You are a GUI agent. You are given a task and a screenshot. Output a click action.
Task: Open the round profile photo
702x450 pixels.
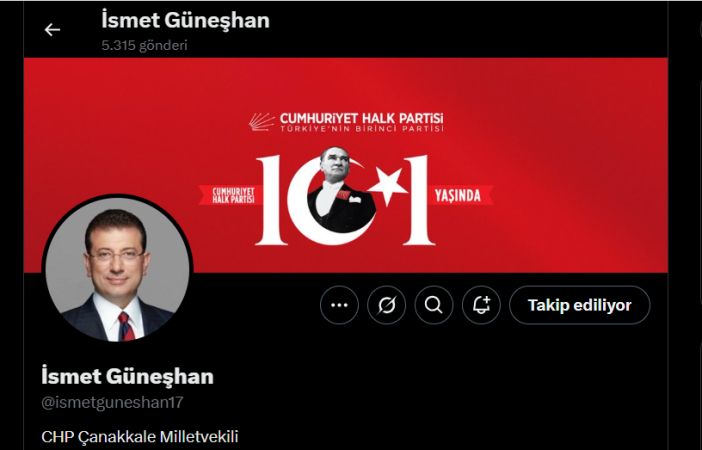117,268
